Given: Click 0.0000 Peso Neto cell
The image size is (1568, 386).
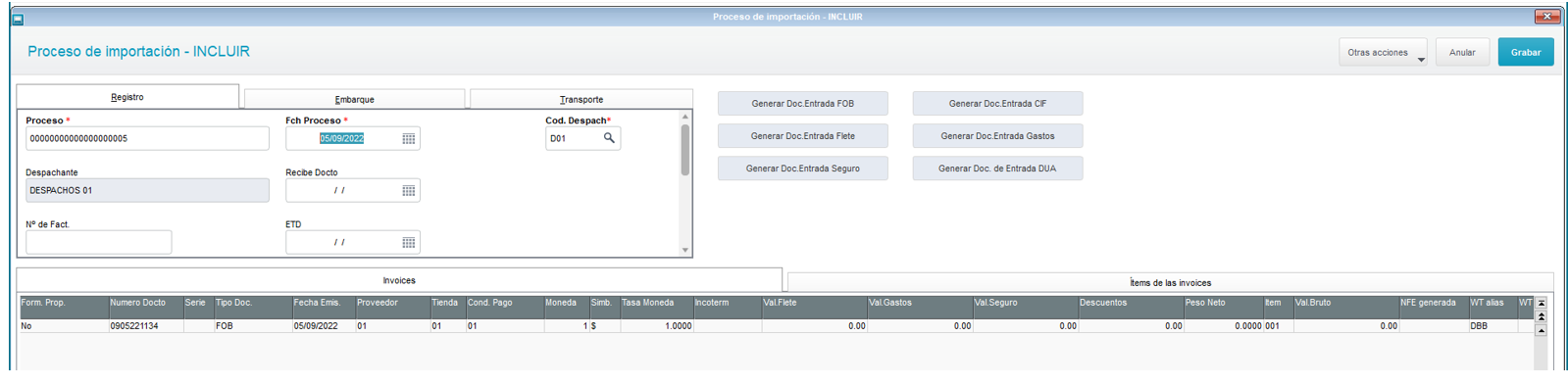Looking at the screenshot, I should pyautogui.click(x=1223, y=326).
